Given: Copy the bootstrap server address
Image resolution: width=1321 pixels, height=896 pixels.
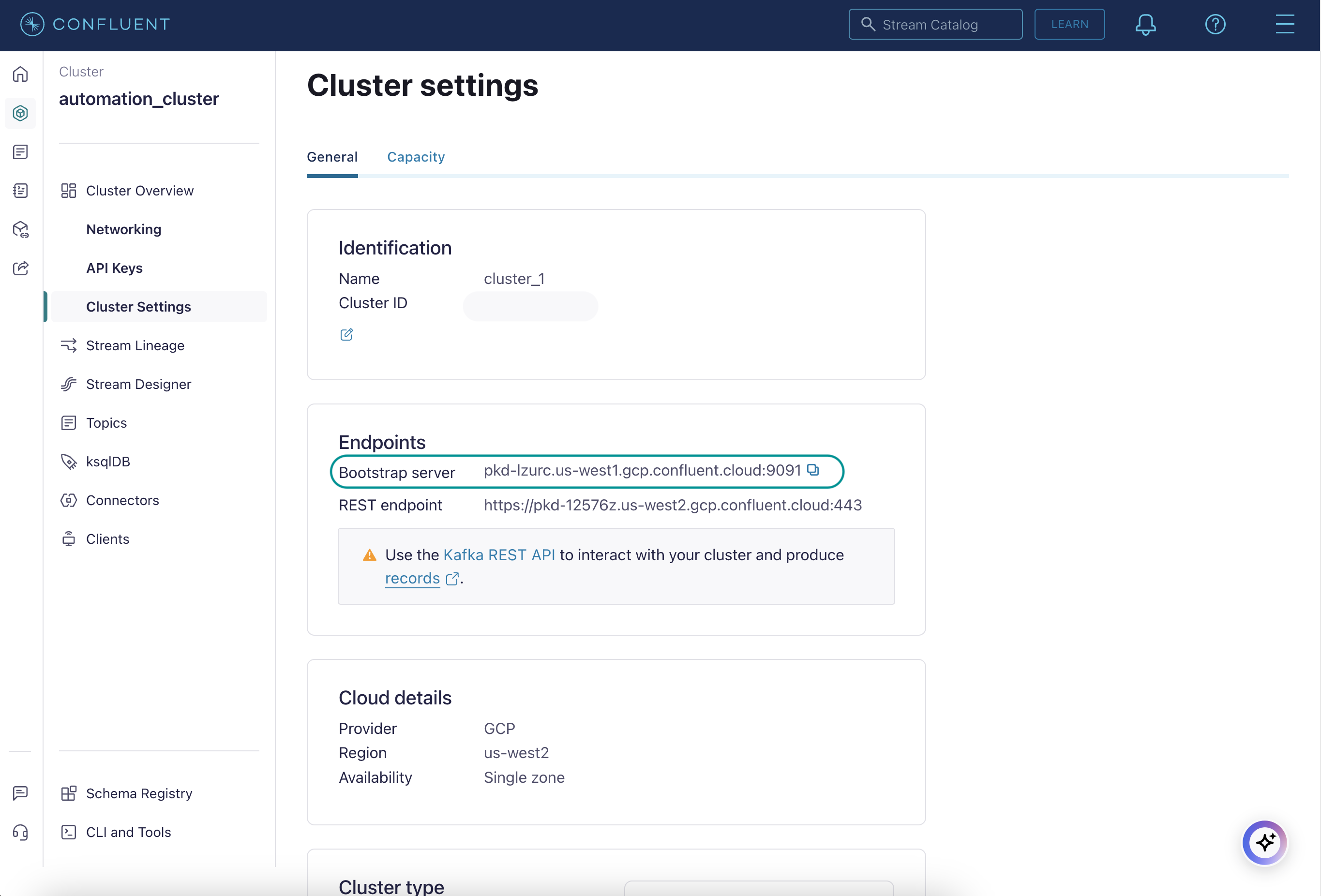Looking at the screenshot, I should (x=814, y=470).
